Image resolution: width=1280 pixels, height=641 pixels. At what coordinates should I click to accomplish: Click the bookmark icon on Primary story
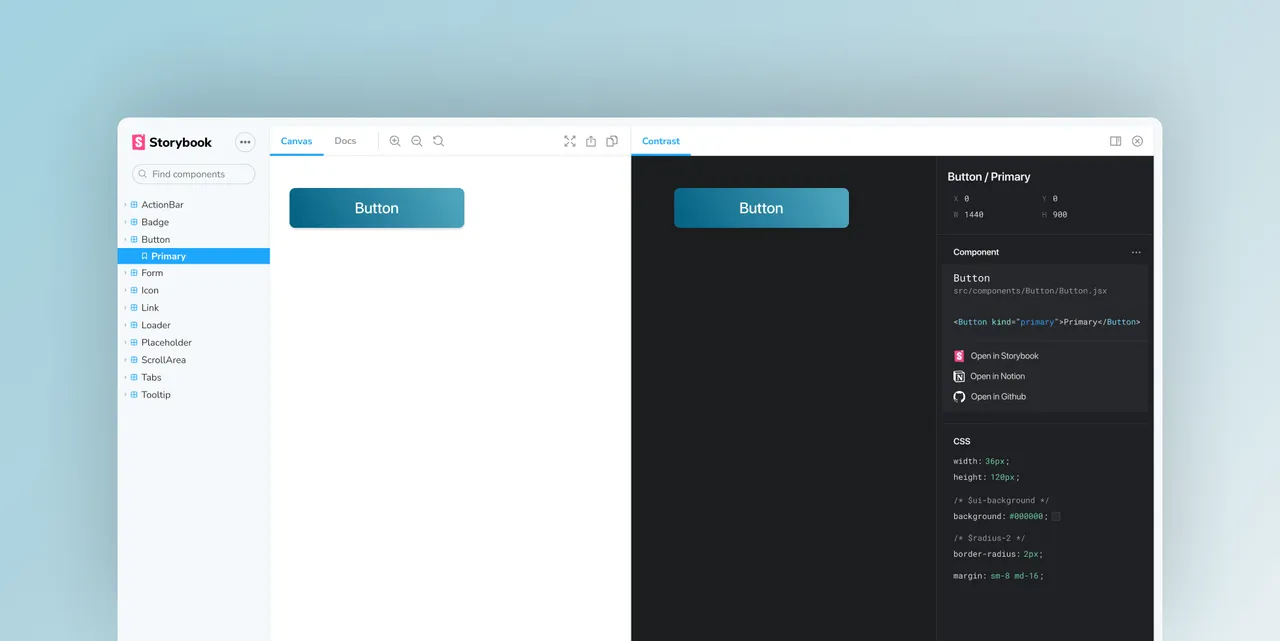click(x=144, y=256)
